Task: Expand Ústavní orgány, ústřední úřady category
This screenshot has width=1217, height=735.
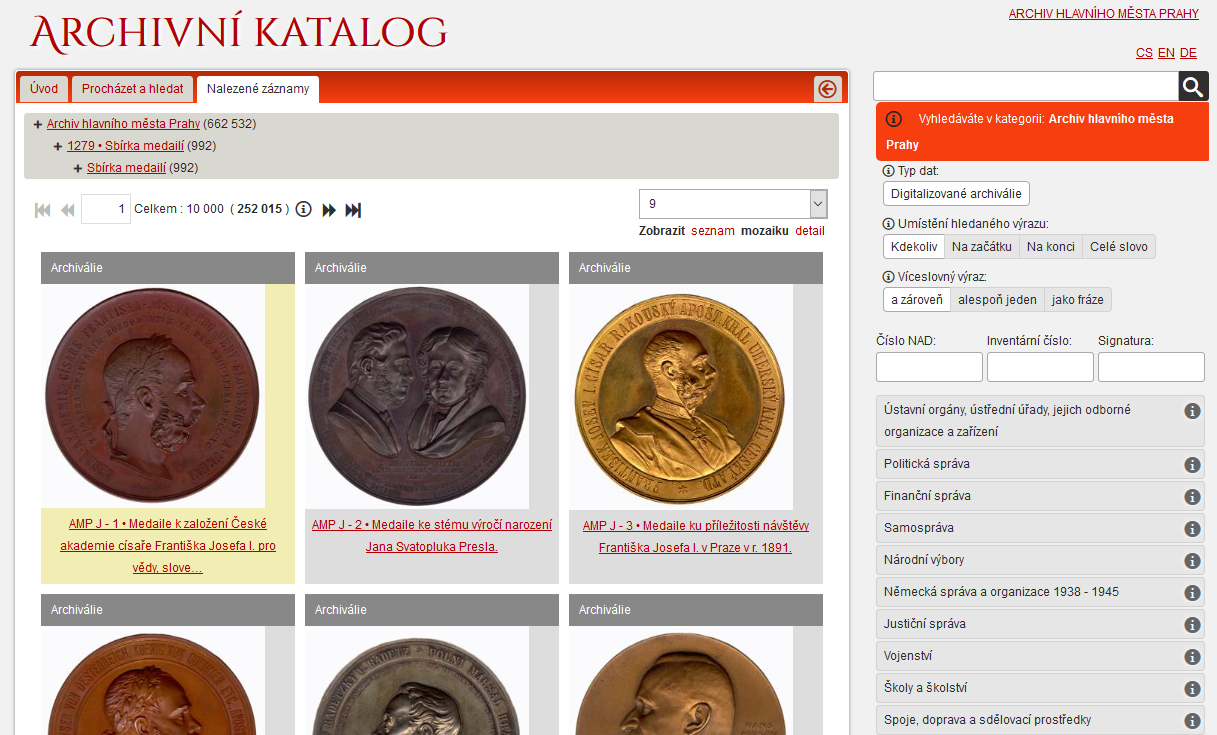Action: click(1040, 421)
